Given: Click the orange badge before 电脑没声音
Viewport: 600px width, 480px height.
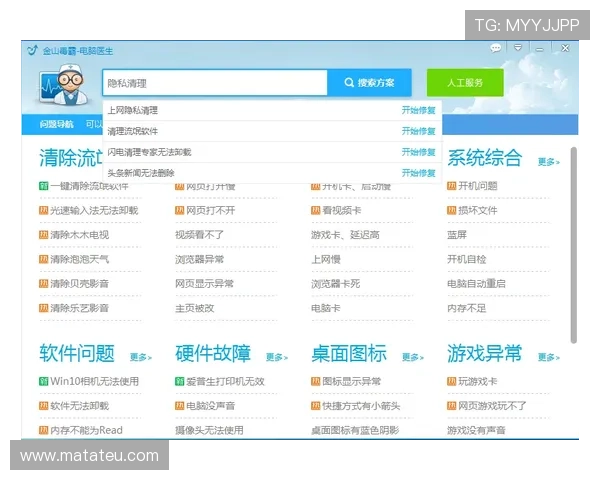Looking at the screenshot, I should (179, 406).
